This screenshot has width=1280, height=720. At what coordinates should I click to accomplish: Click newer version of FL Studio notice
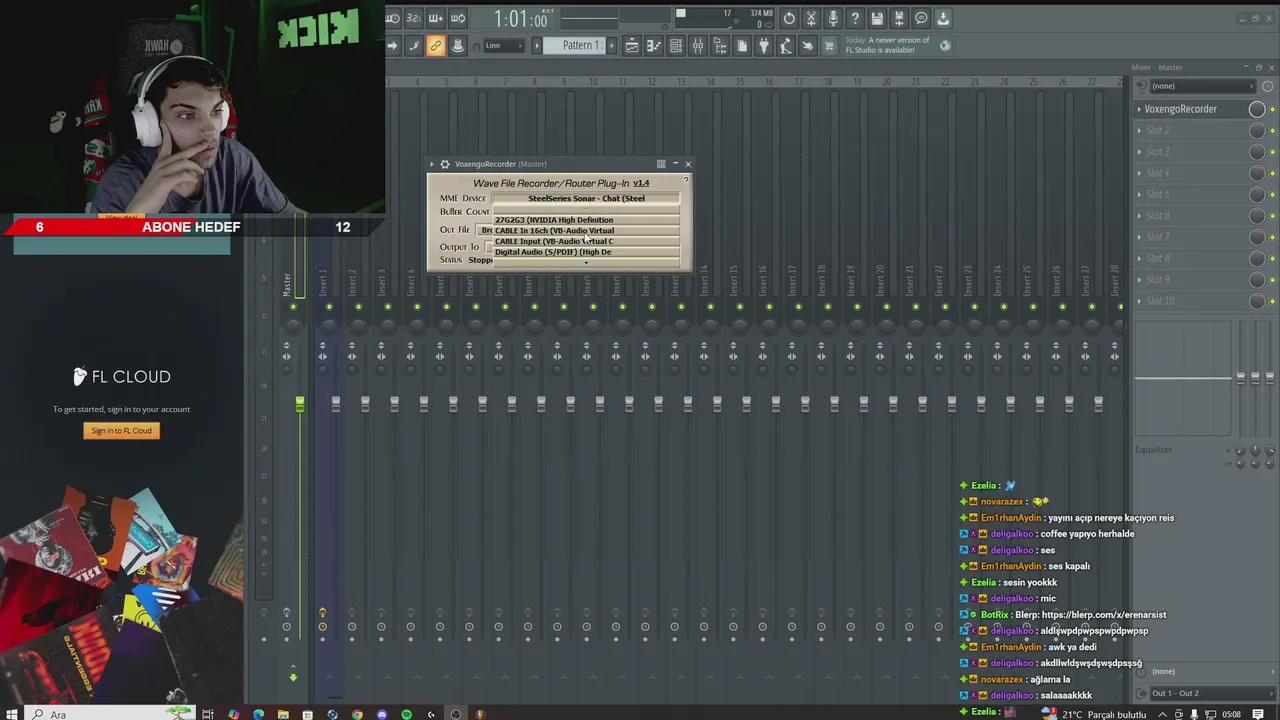point(887,45)
